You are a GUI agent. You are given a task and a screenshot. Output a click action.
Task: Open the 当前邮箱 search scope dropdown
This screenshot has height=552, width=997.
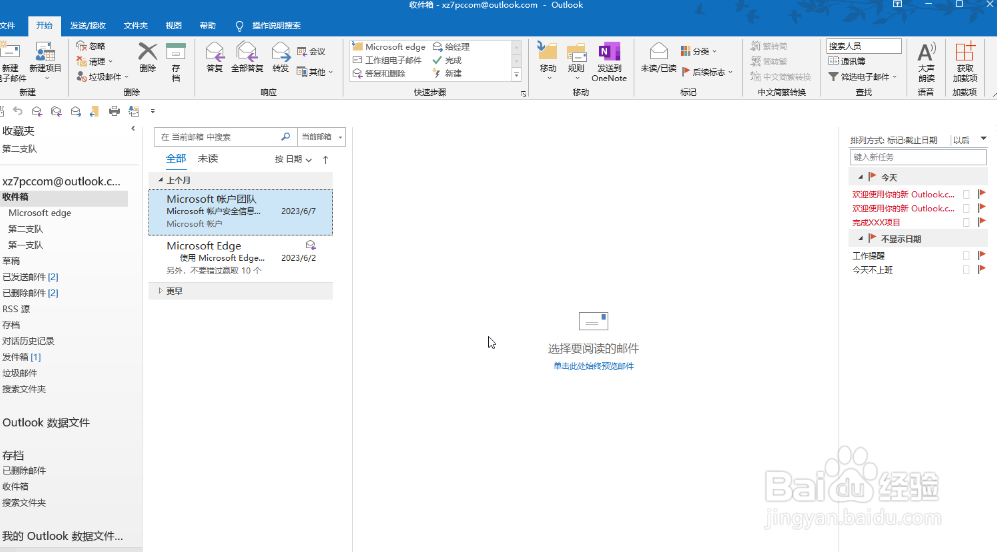(321, 137)
